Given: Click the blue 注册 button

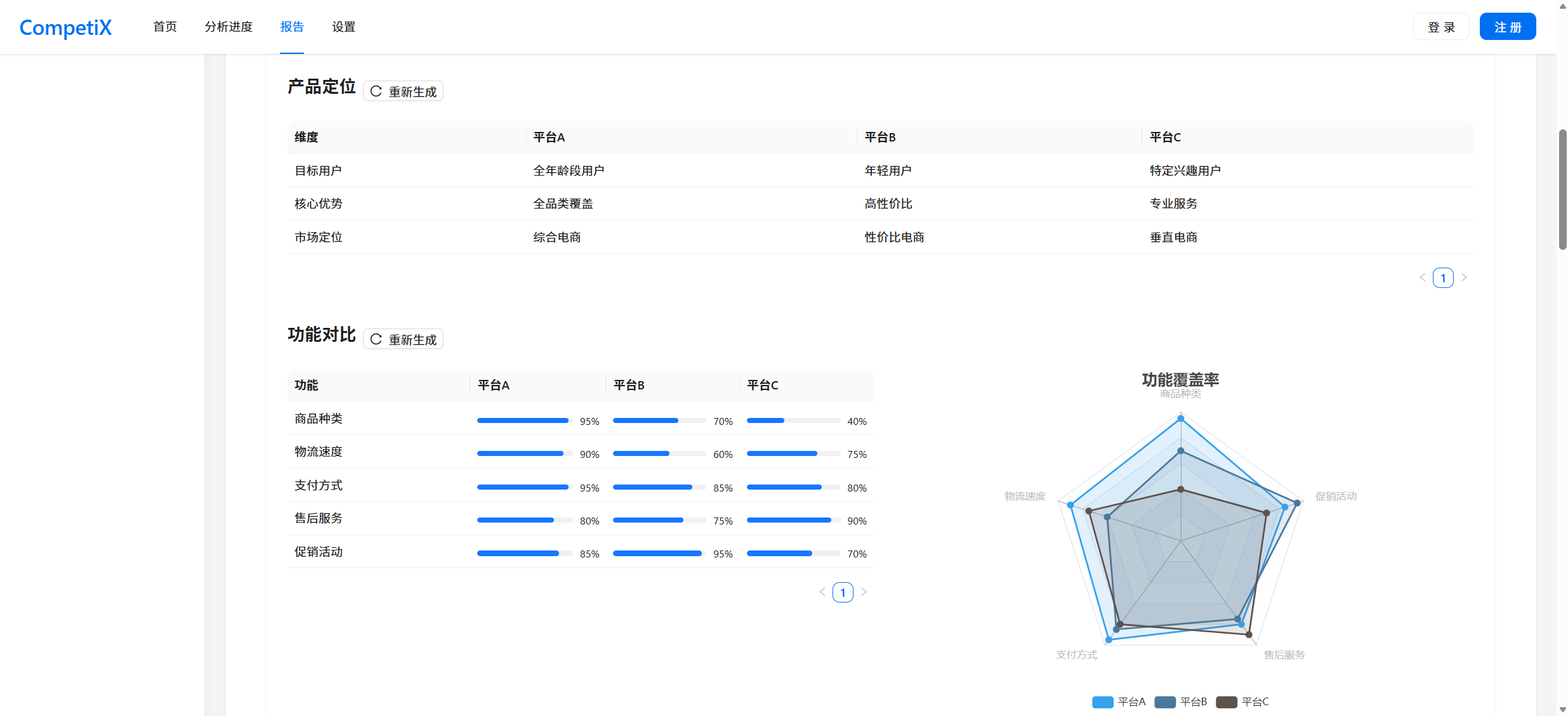Looking at the screenshot, I should pyautogui.click(x=1507, y=27).
